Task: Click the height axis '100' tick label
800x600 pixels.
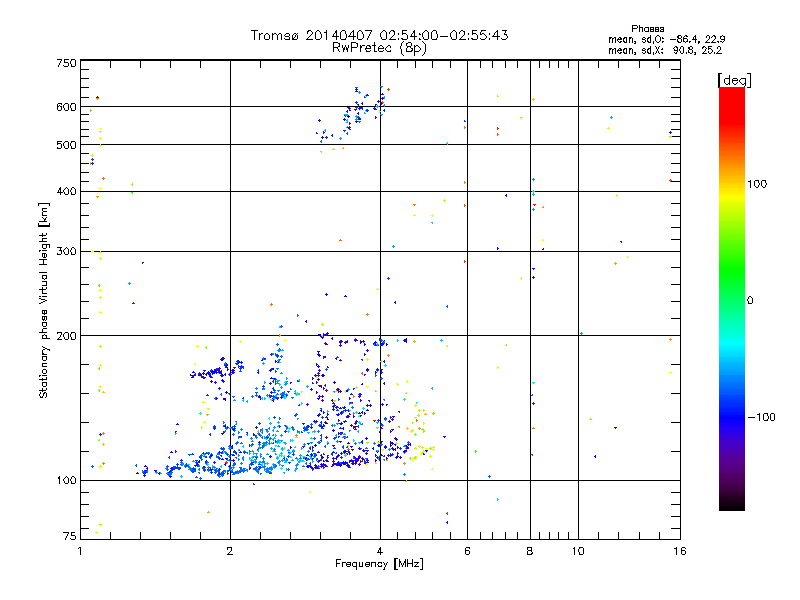Action: [66, 481]
